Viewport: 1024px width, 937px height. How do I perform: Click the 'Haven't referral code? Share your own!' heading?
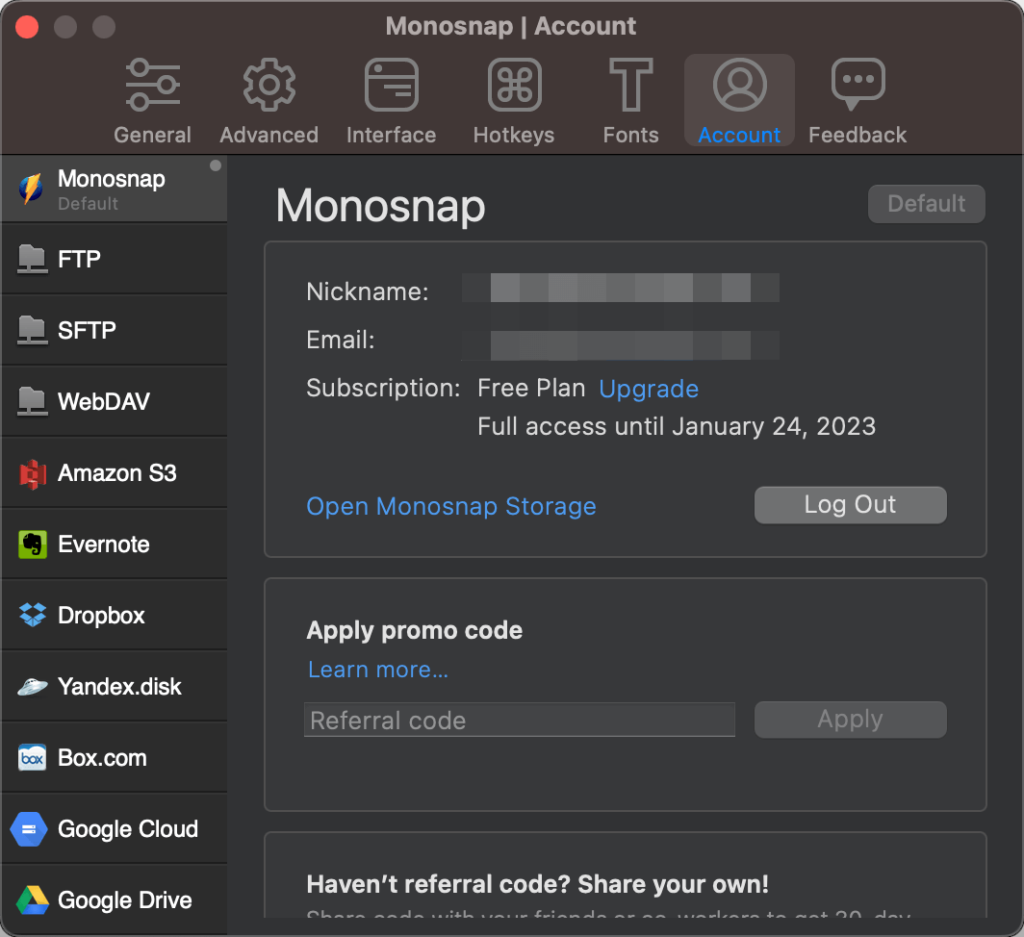click(537, 884)
